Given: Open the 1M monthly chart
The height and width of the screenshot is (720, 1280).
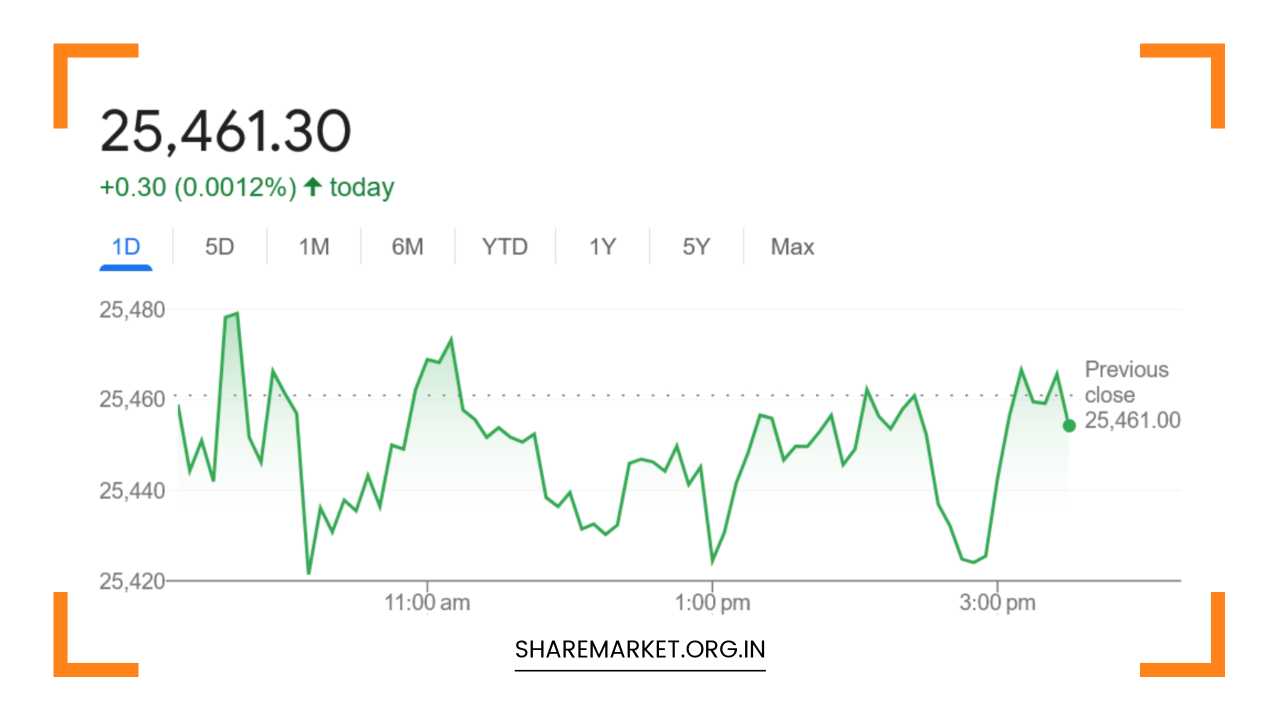Looking at the screenshot, I should coord(313,246).
